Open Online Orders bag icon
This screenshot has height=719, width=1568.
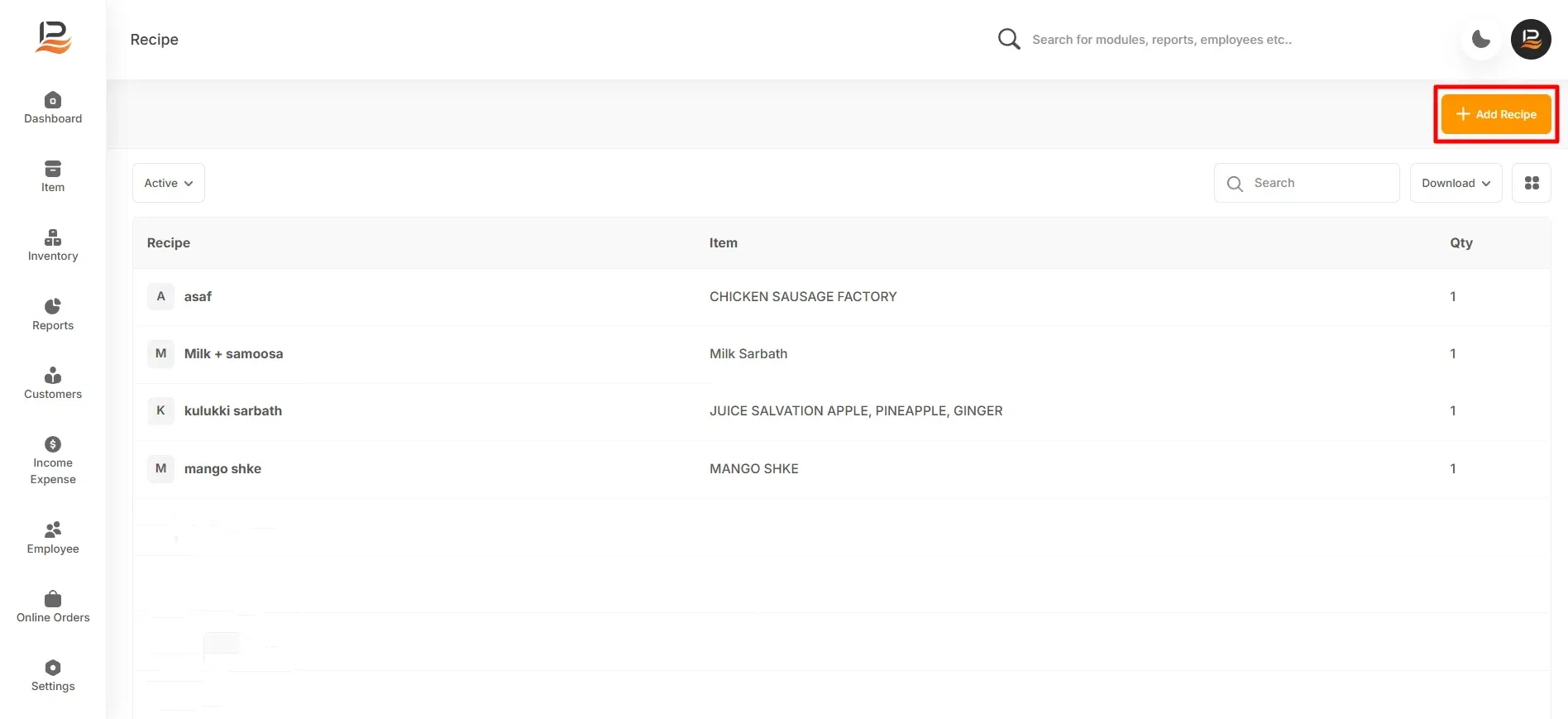(x=53, y=598)
